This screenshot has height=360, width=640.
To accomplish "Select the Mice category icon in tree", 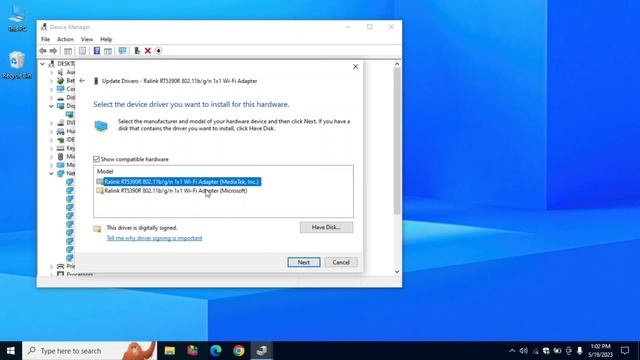I will coord(60,156).
